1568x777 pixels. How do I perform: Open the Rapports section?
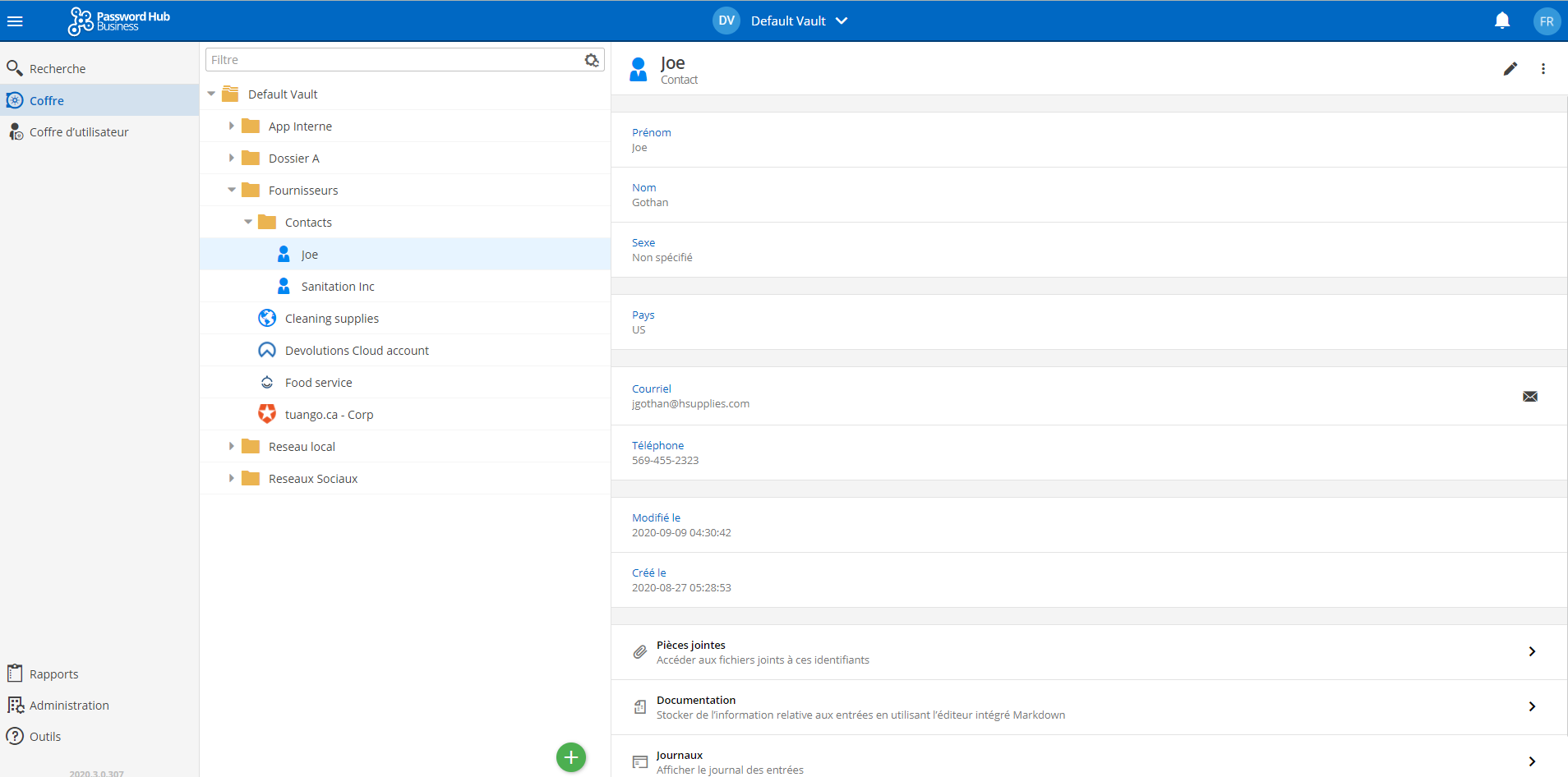coord(53,674)
